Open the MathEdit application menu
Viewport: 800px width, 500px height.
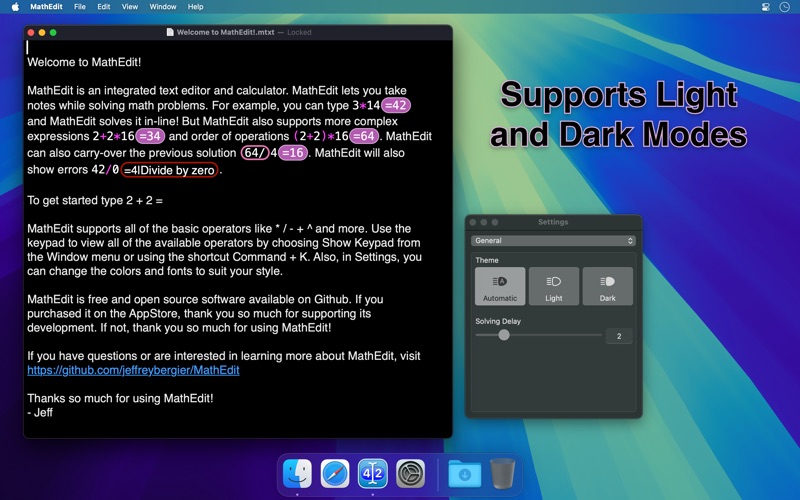tap(46, 7)
